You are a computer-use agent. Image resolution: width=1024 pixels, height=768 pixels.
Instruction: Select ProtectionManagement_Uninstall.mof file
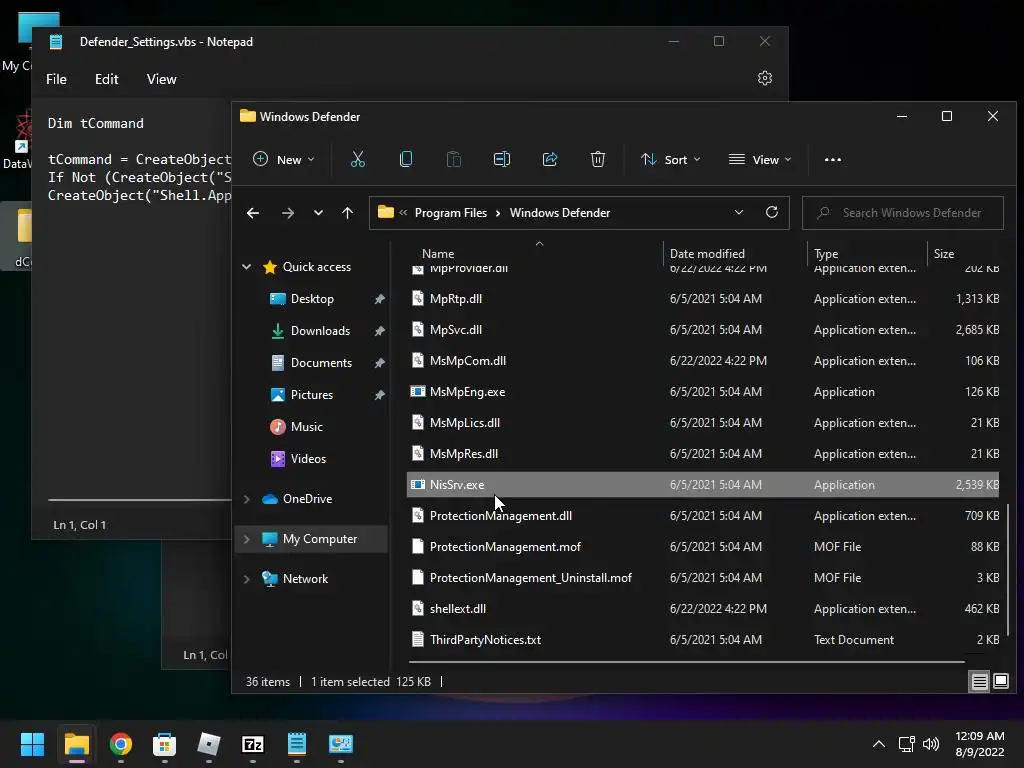pyautogui.click(x=703, y=577)
